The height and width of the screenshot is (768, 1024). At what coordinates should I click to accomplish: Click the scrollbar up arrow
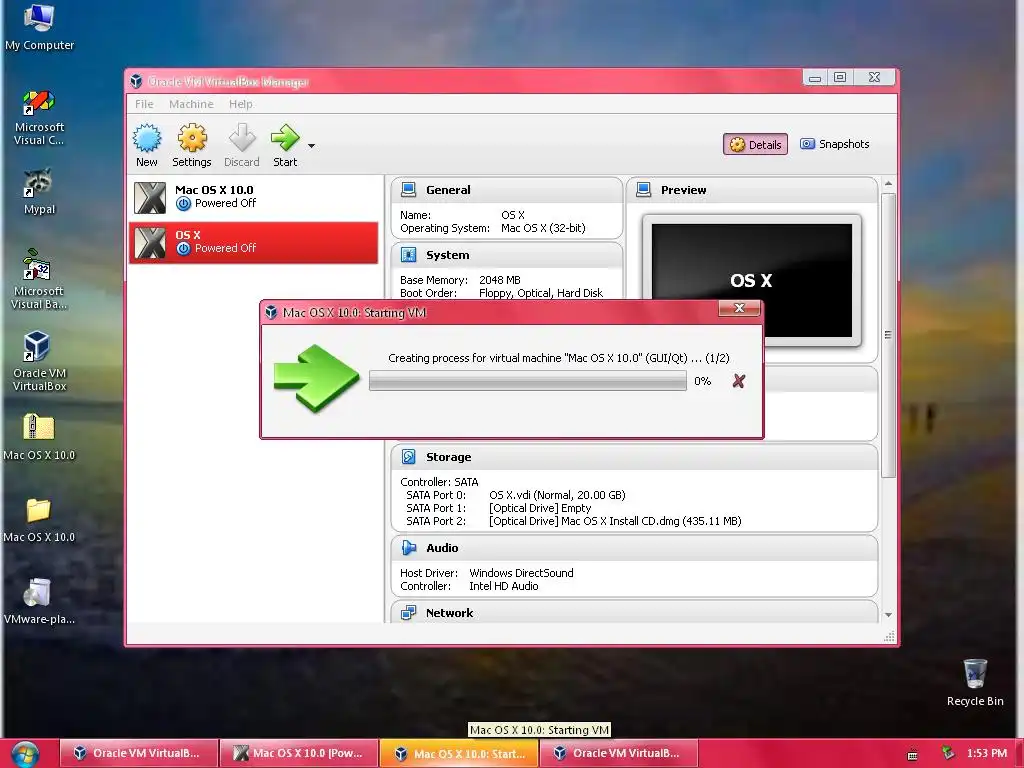pyautogui.click(x=888, y=184)
